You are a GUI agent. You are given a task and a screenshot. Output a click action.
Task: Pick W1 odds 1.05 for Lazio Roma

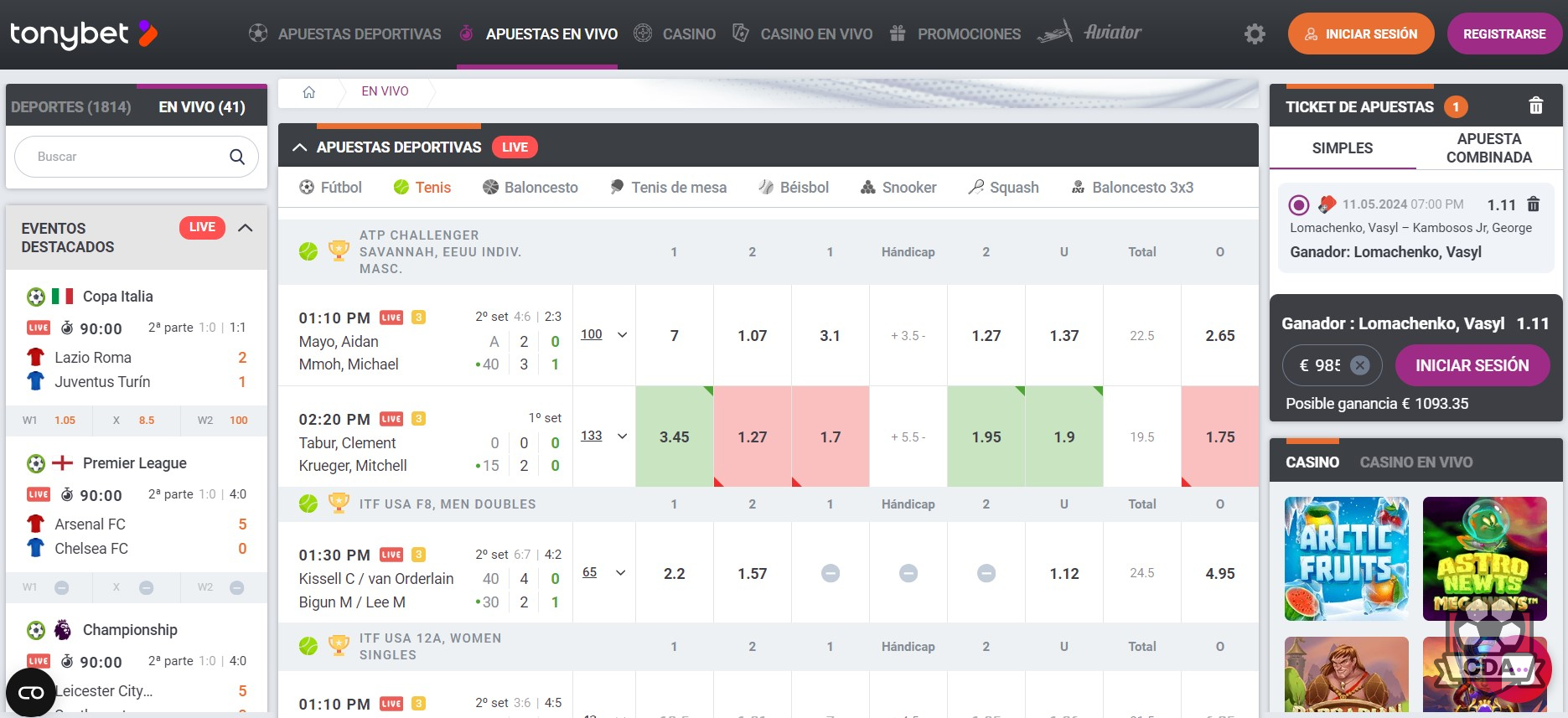click(x=49, y=421)
